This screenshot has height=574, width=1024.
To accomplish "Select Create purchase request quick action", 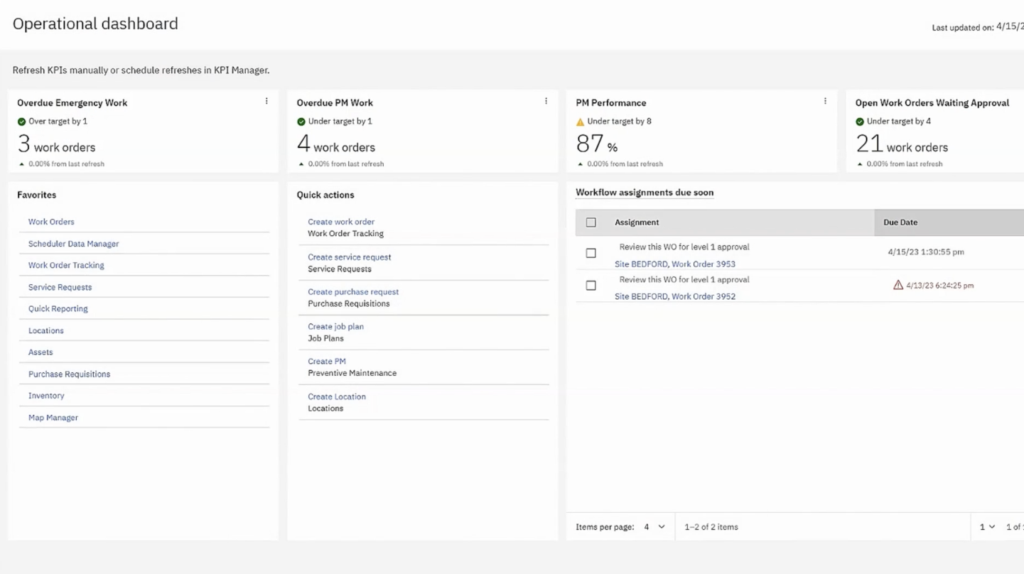I will tap(353, 292).
